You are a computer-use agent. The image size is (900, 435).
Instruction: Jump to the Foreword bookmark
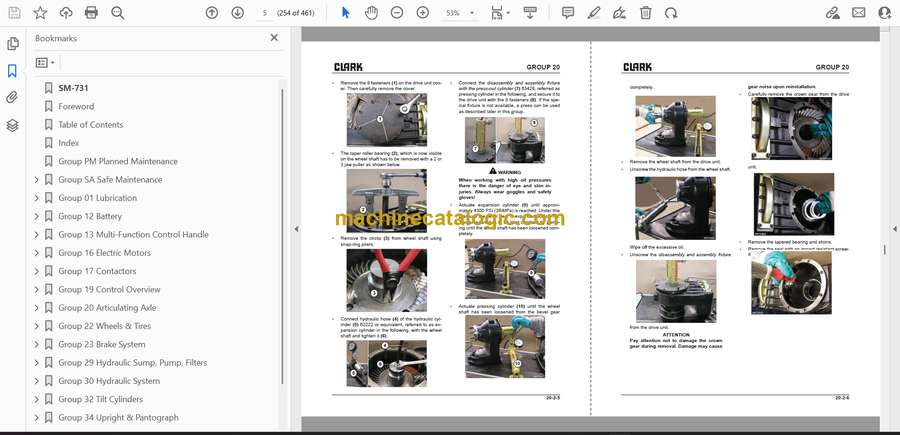76,106
